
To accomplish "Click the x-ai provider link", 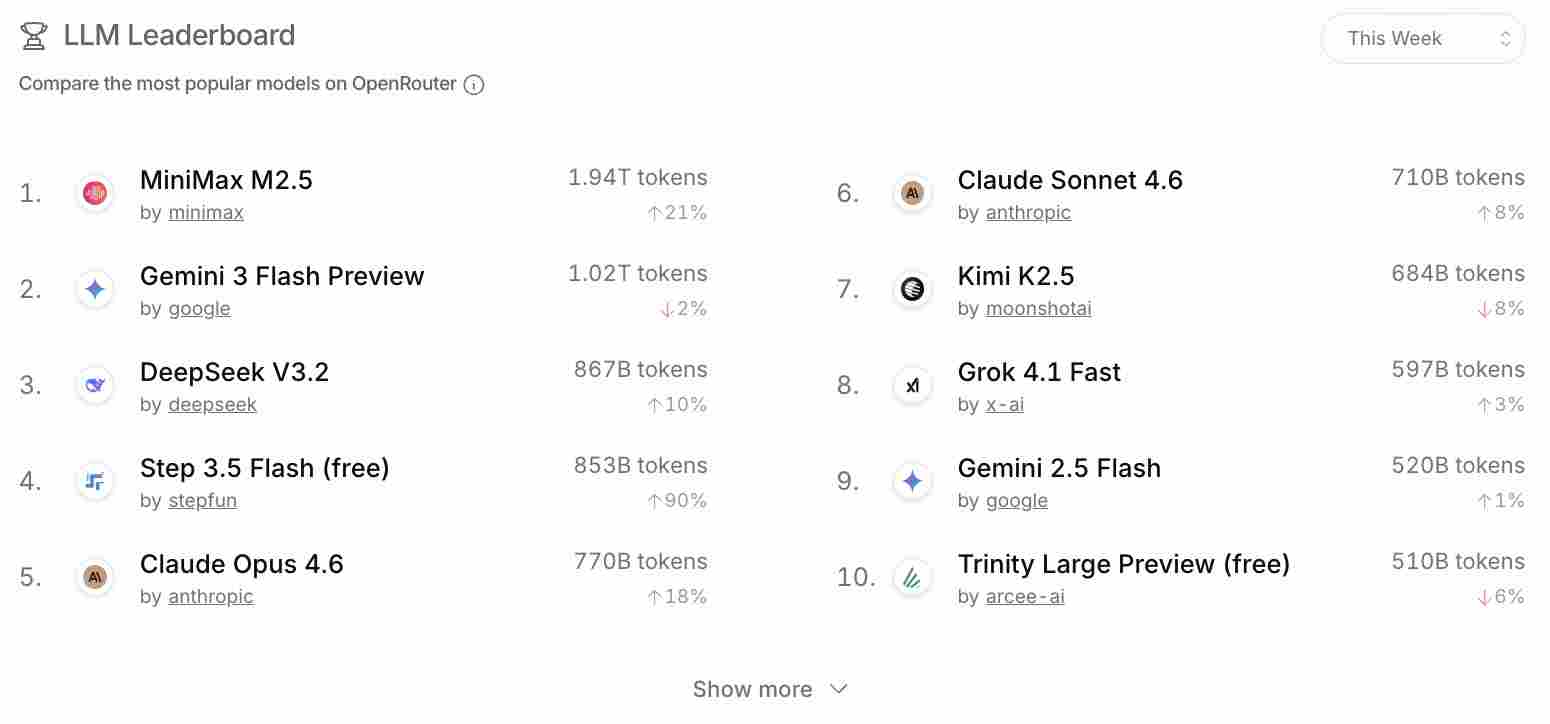I will pyautogui.click(x=1004, y=404).
